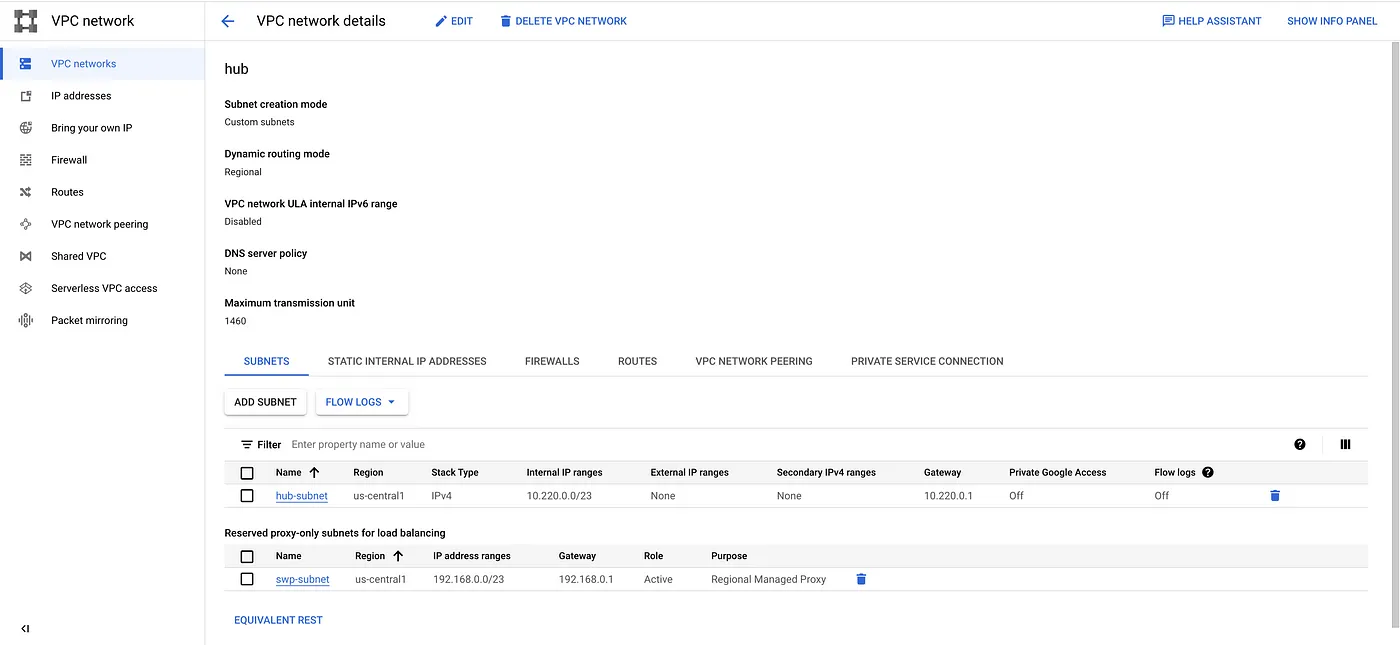Open the swp-subnet link
Image resolution: width=1400 pixels, height=645 pixels.
coord(302,580)
